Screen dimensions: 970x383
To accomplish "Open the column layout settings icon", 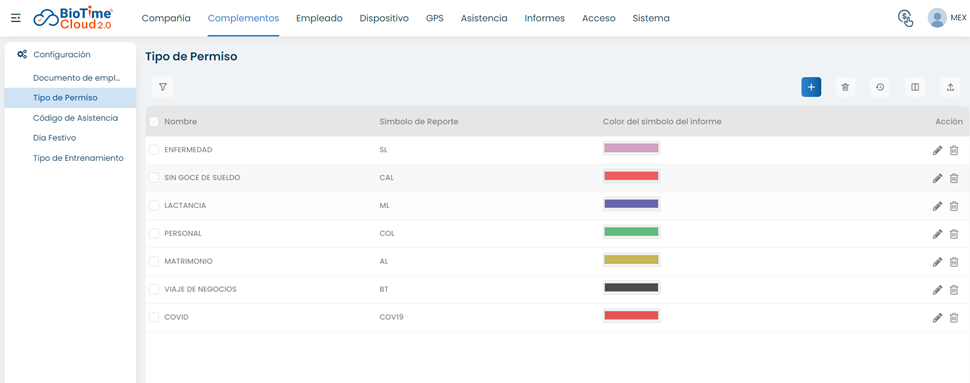I will tap(915, 87).
